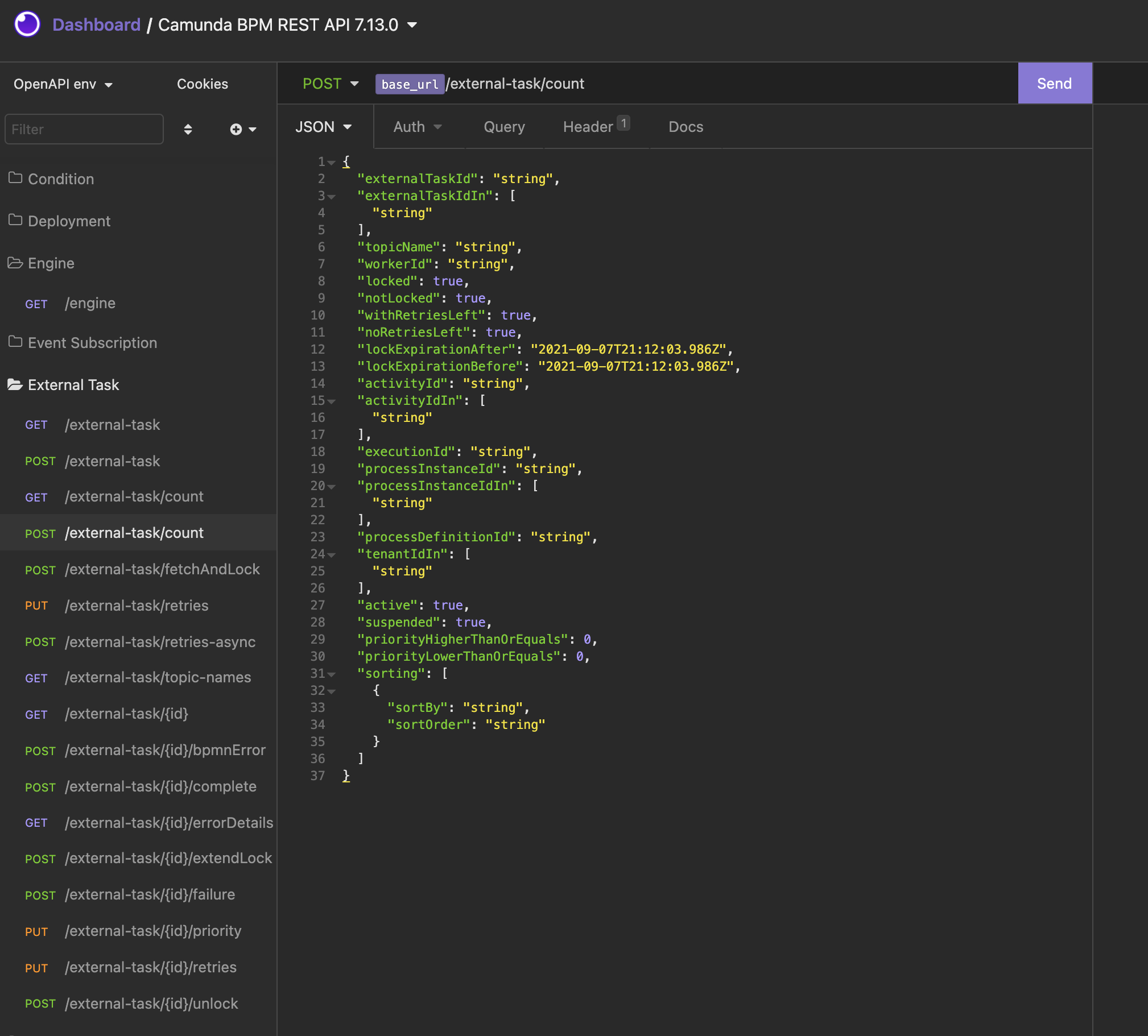
Task: Select POST /external-task/{id}/bpmnError request
Action: (x=138, y=750)
